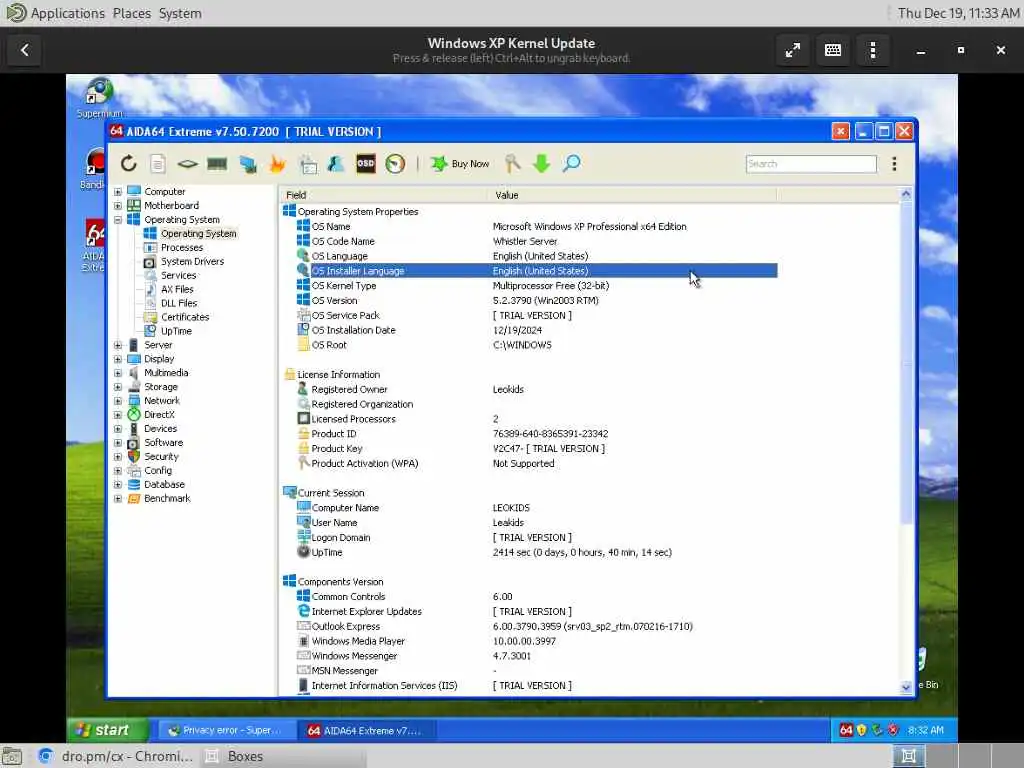The image size is (1024, 768).
Task: Click the scroll down arrow of list
Action: [x=906, y=687]
